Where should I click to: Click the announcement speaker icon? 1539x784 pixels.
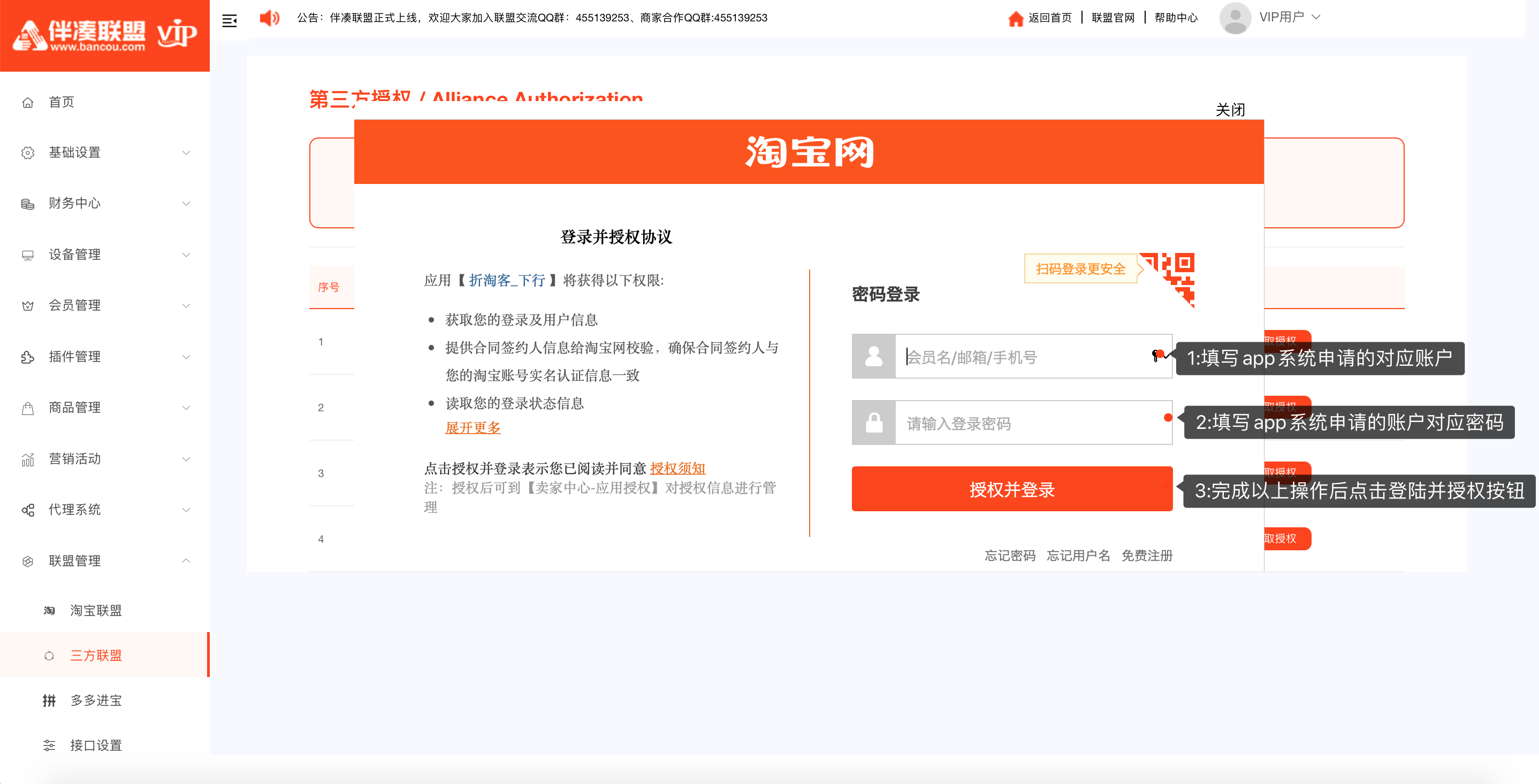[270, 18]
